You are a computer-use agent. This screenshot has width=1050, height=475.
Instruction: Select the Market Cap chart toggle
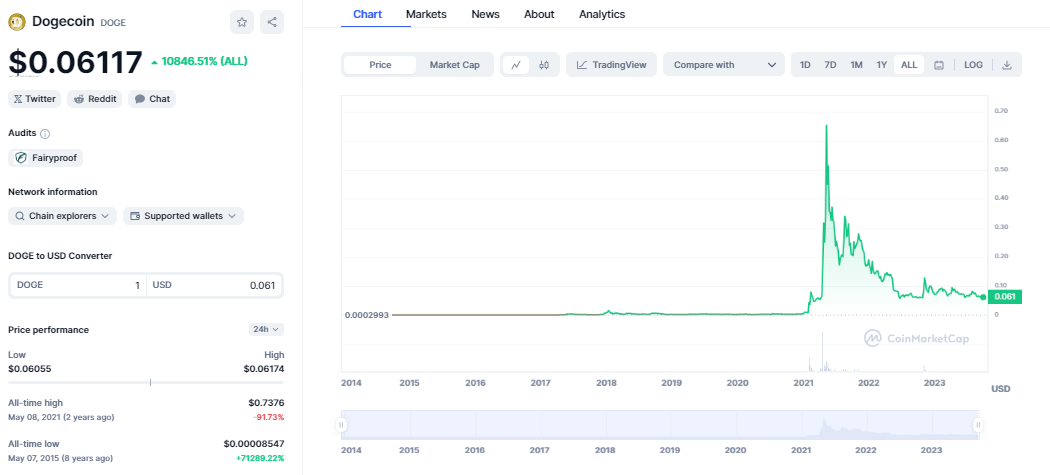coord(455,65)
